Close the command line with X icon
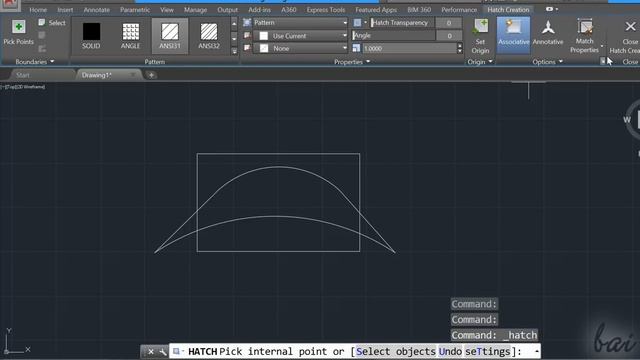The height and width of the screenshot is (360, 640). pyautogui.click(x=151, y=351)
